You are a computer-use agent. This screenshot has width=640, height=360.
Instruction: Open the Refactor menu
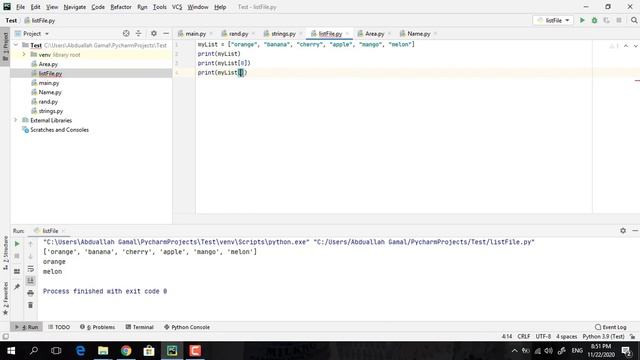(121, 7)
